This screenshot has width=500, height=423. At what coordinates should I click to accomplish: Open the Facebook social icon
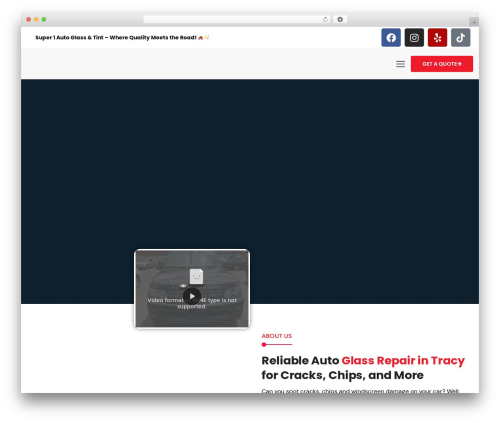point(391,38)
